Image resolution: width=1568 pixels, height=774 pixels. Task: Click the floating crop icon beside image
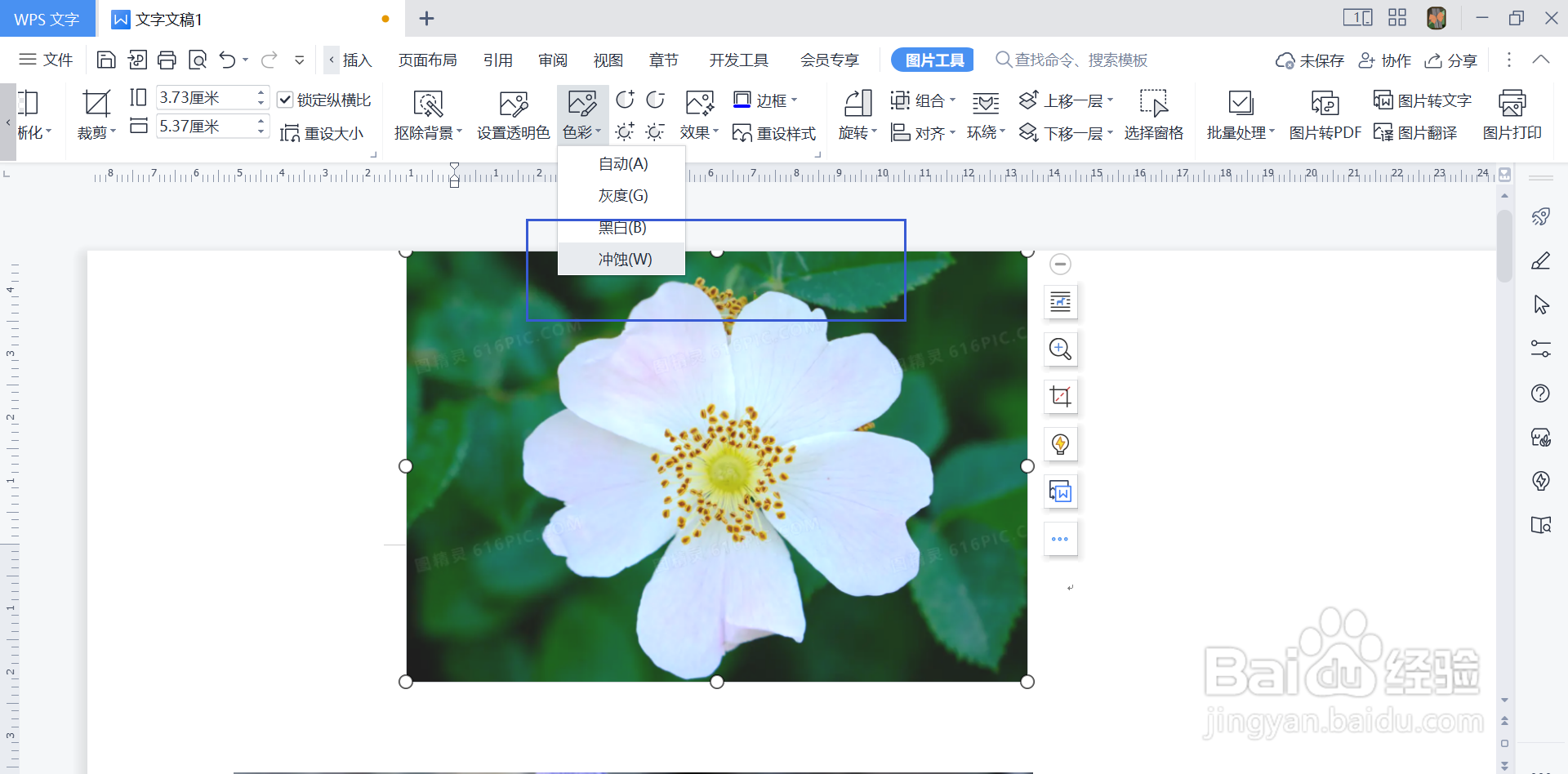coord(1060,397)
